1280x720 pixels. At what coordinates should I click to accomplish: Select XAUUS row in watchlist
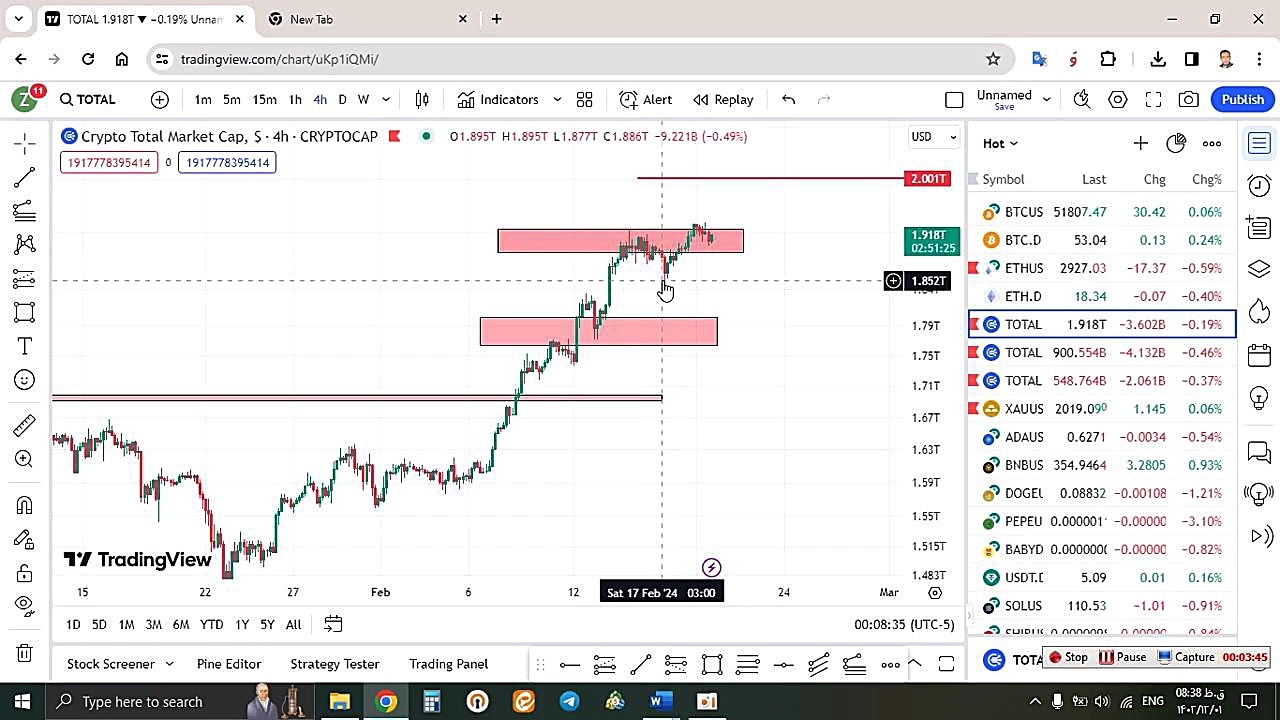(x=1102, y=408)
